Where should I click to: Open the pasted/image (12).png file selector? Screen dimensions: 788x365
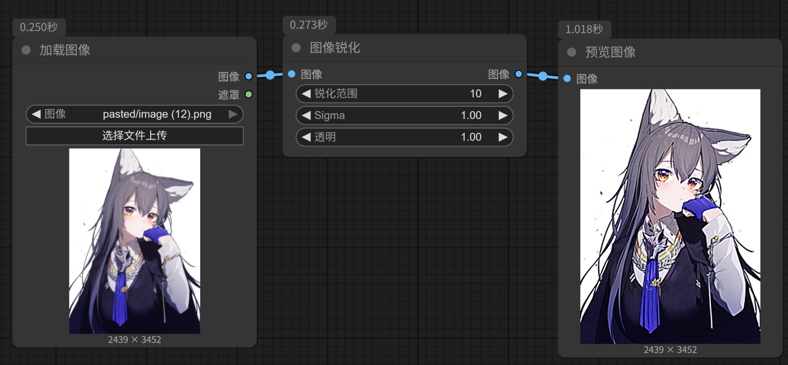pos(135,114)
